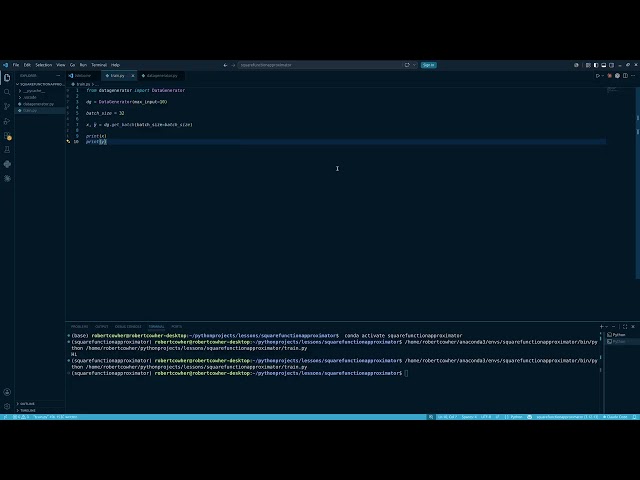Open the File menu
Image resolution: width=640 pixels, height=480 pixels.
tap(16, 65)
